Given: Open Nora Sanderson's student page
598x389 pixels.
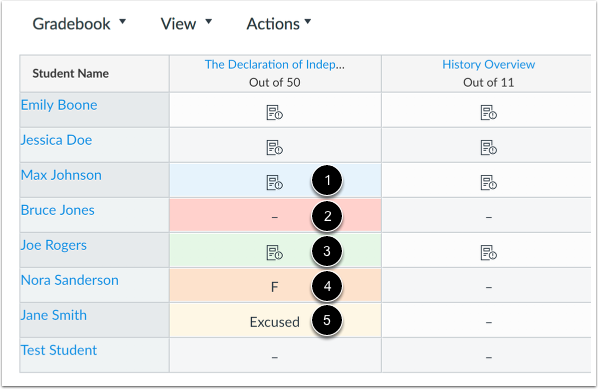Looking at the screenshot, I should [70, 280].
